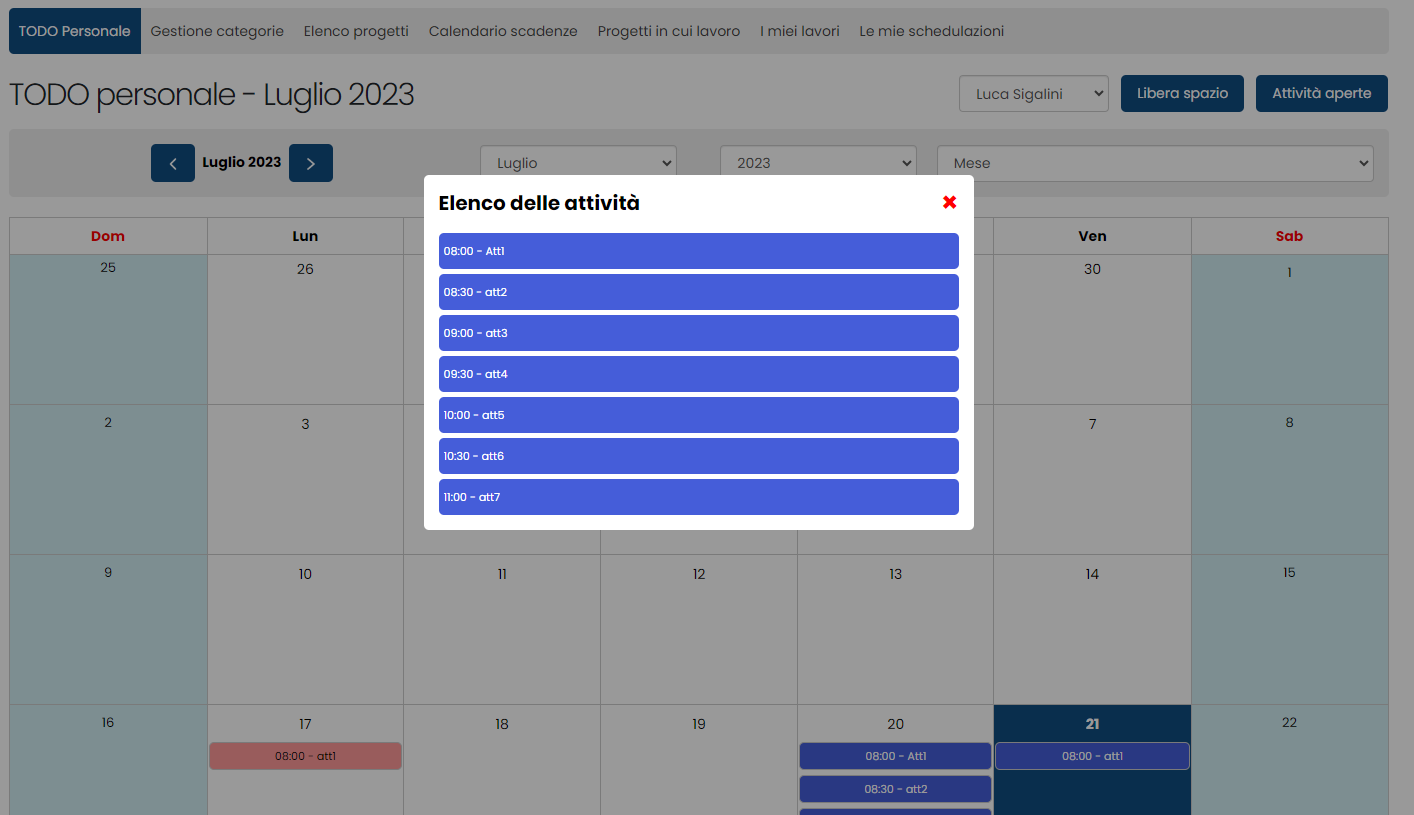The image size is (1414, 815).
Task: Click the Attività aperte button
Action: (x=1321, y=94)
